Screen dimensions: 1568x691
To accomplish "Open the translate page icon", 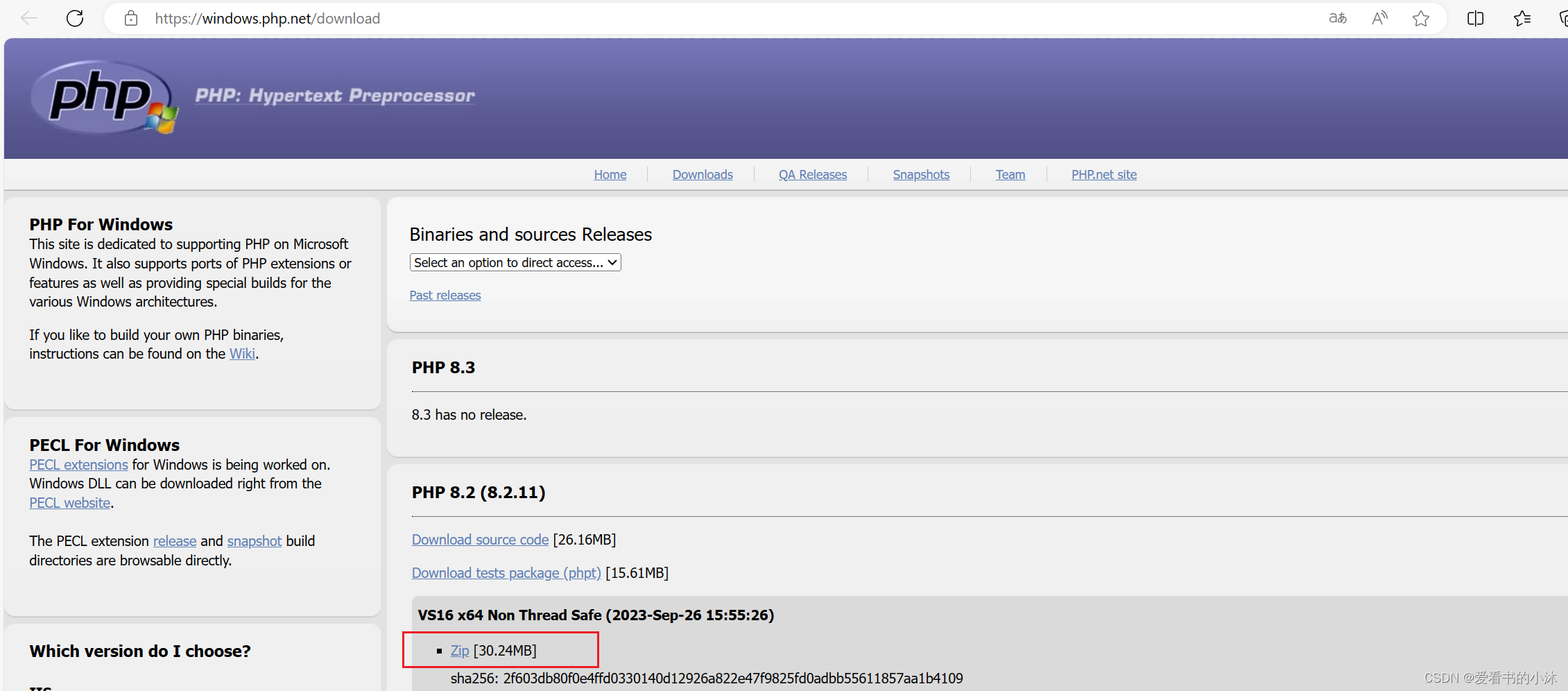I will 1338,18.
